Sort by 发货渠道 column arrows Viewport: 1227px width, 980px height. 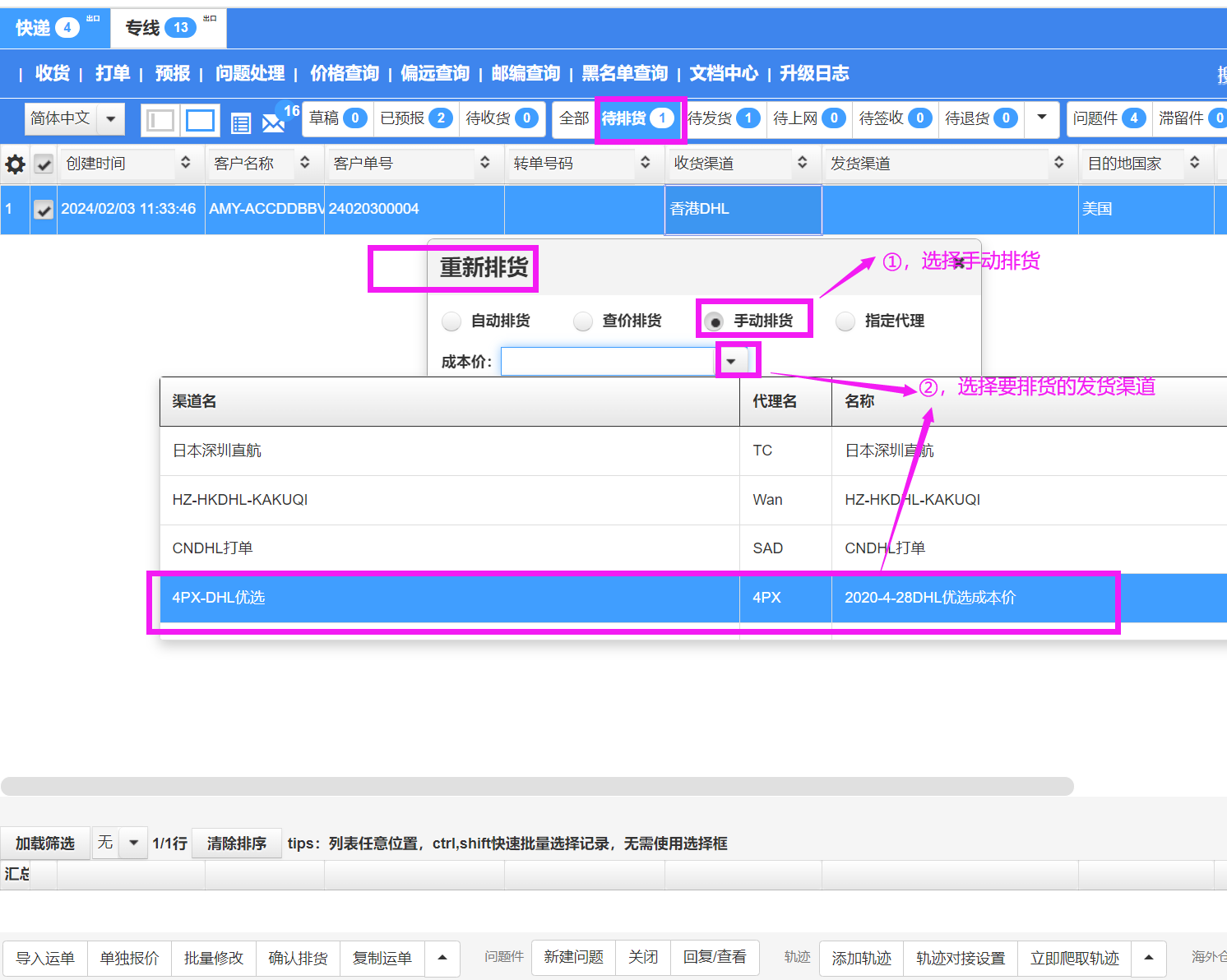(x=1058, y=163)
